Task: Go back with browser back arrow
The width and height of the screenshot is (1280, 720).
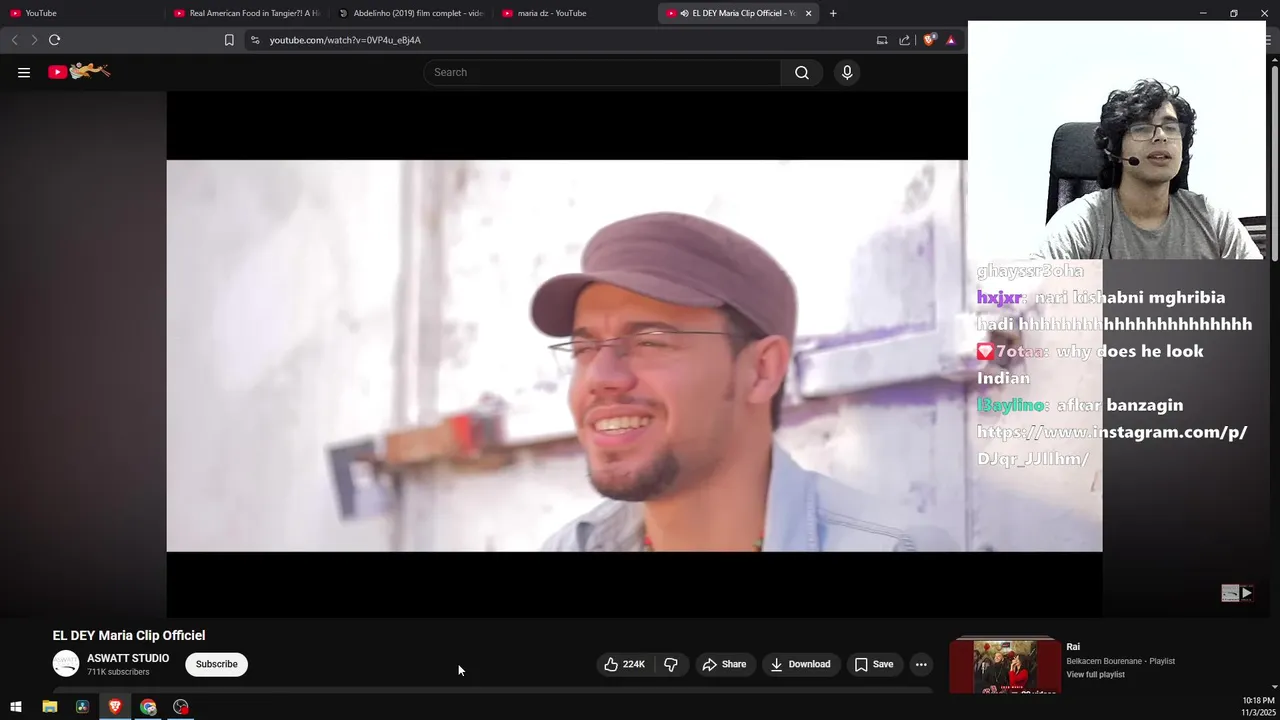Action: [14, 40]
